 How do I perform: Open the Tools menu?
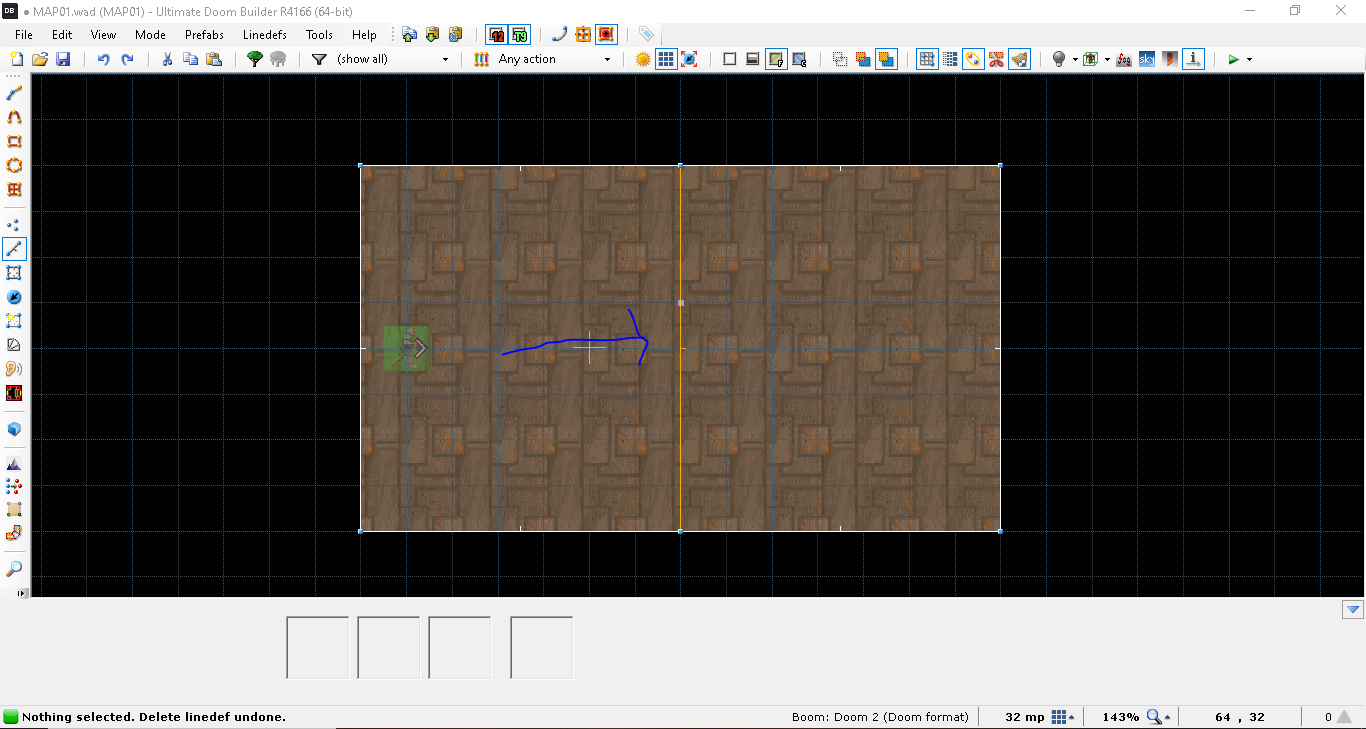click(319, 34)
